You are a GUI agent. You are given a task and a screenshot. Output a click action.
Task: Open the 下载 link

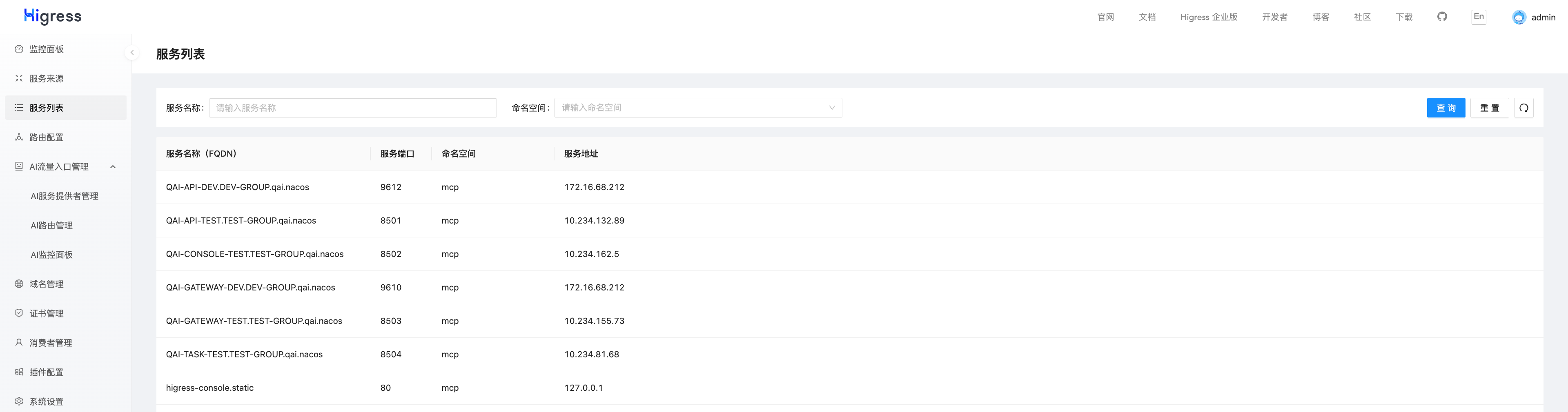[1404, 17]
